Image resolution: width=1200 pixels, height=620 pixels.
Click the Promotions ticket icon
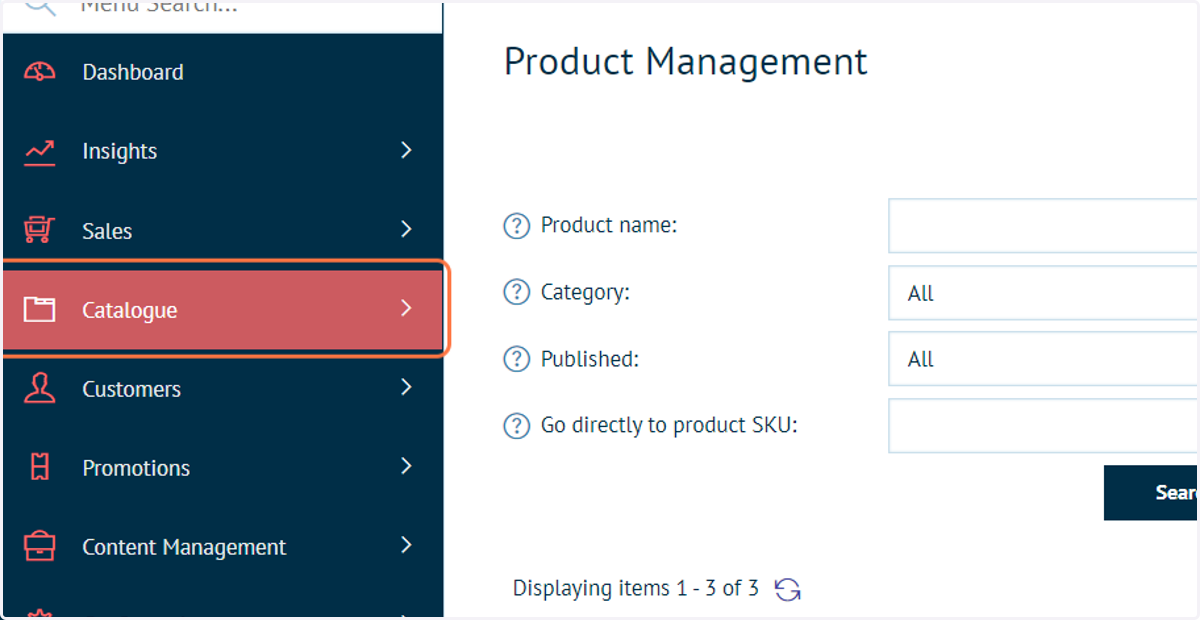[39, 467]
